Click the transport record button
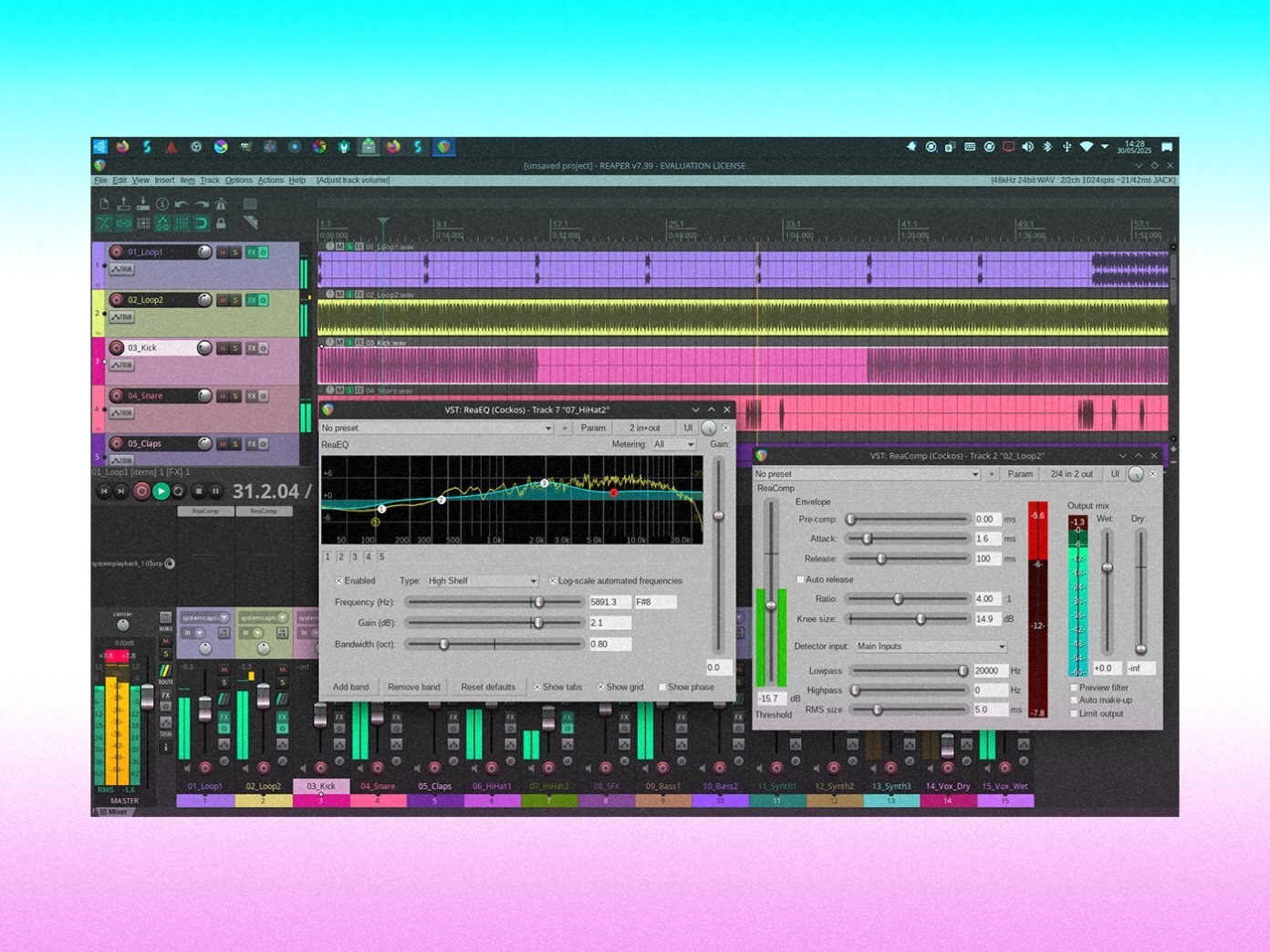1270x952 pixels. click(x=141, y=492)
